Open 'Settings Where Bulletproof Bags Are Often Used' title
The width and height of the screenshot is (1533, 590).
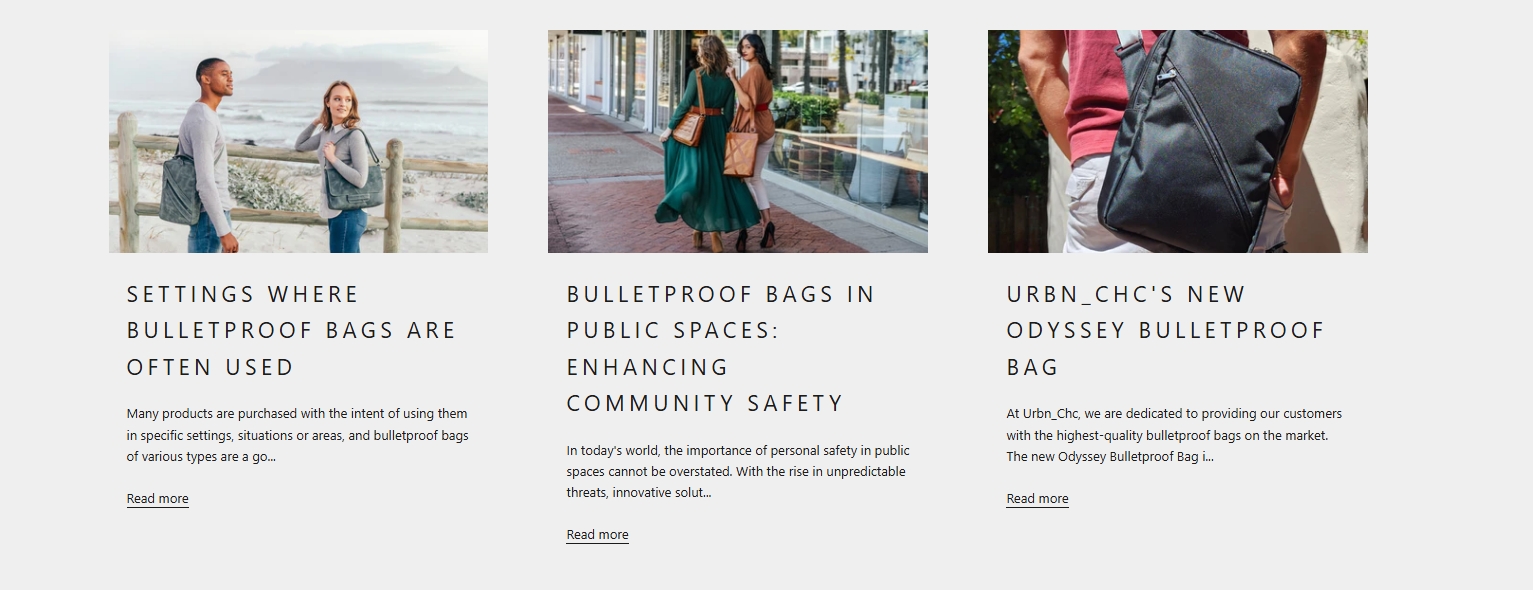[x=292, y=330]
